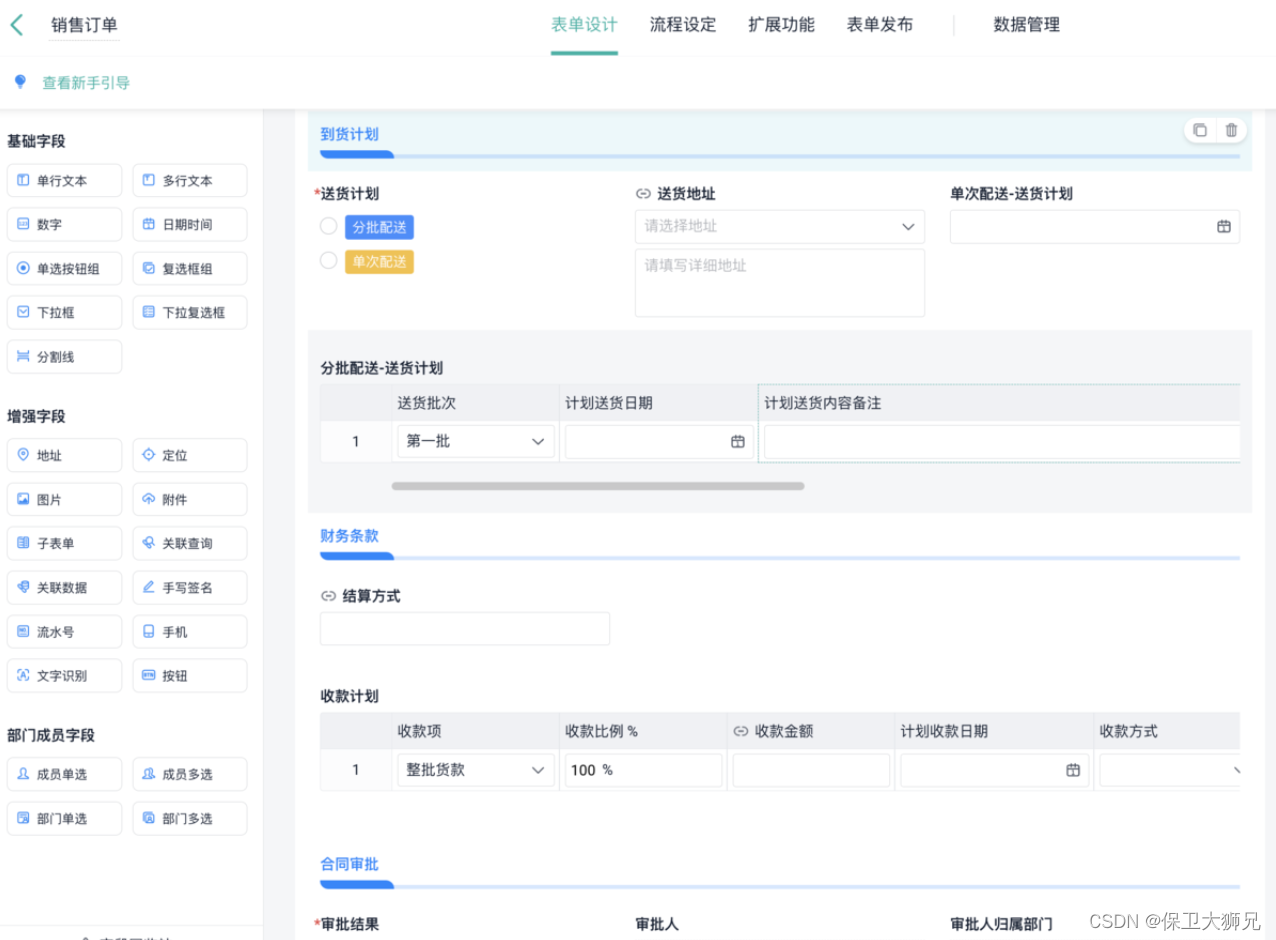This screenshot has height=940, width=1276.
Task: Click the 基础字段 heading in sidebar
Action: (36, 141)
